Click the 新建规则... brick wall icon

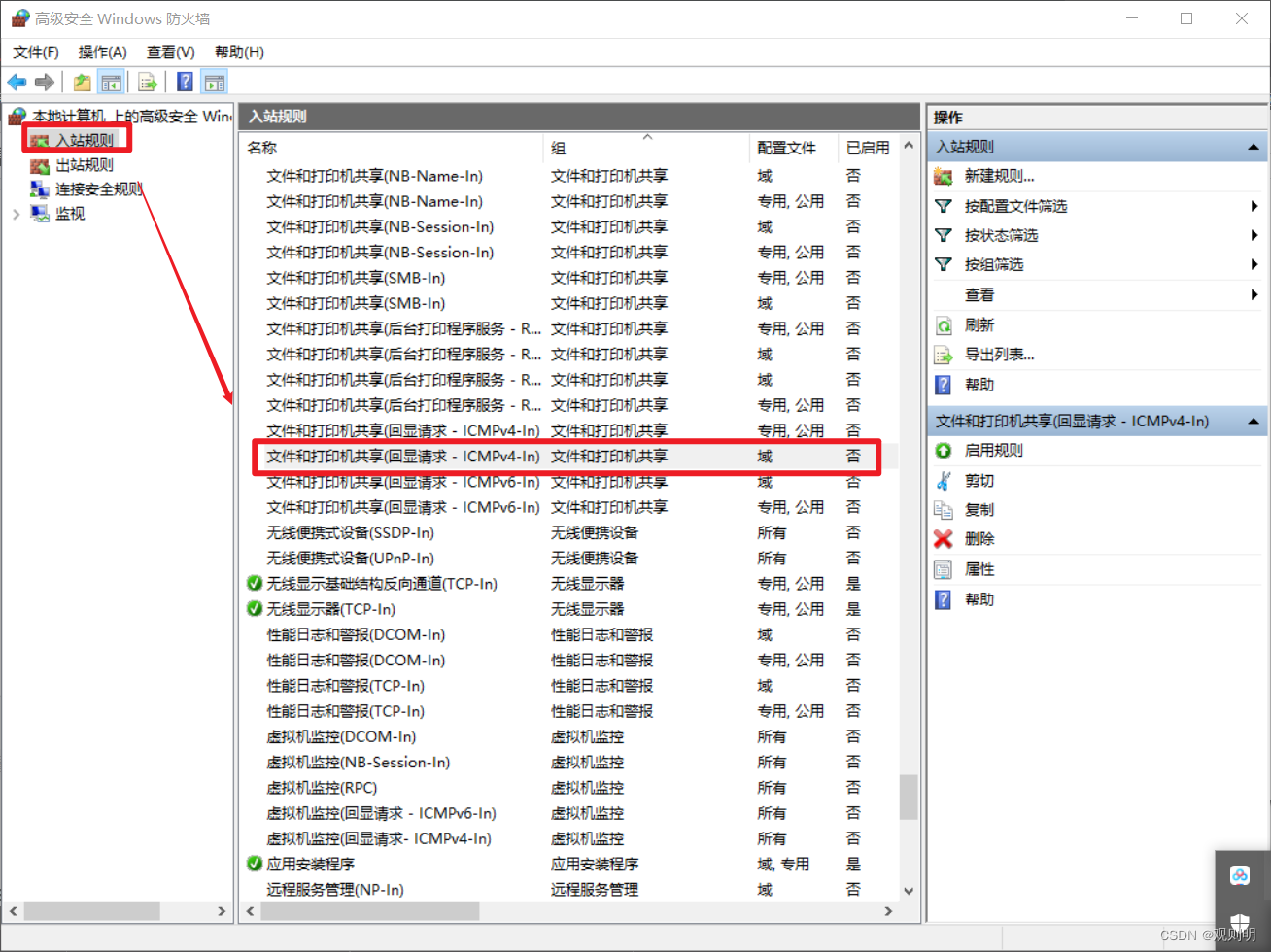(943, 176)
